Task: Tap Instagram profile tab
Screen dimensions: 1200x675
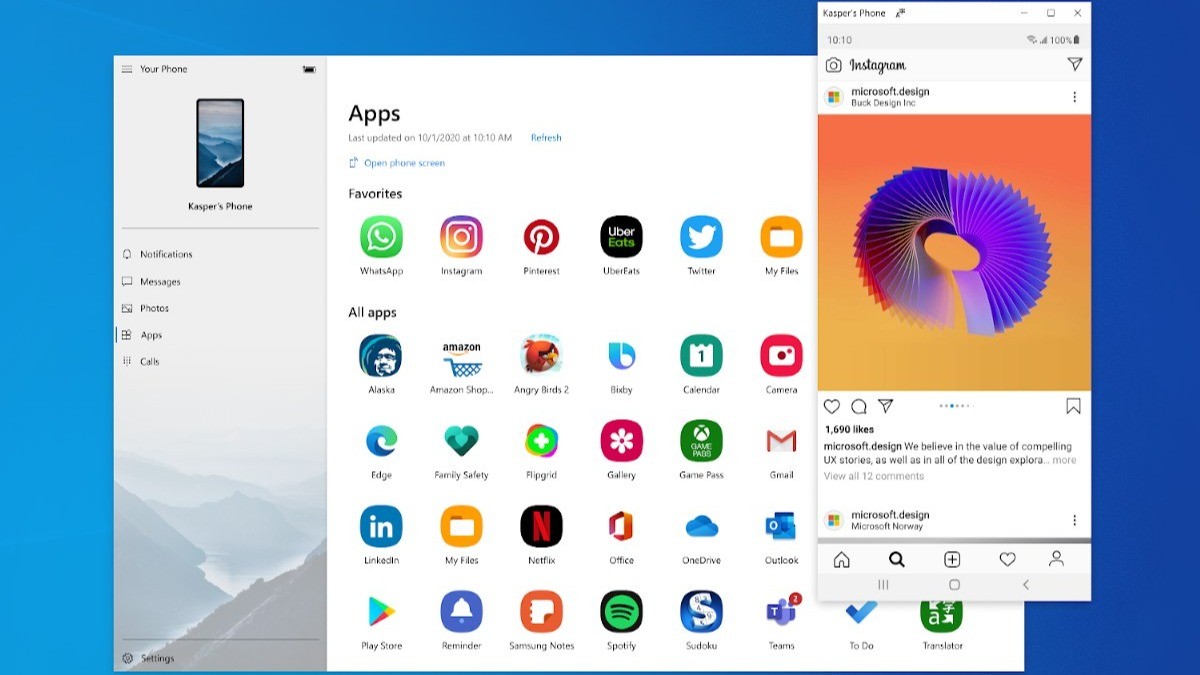Action: click(1056, 559)
